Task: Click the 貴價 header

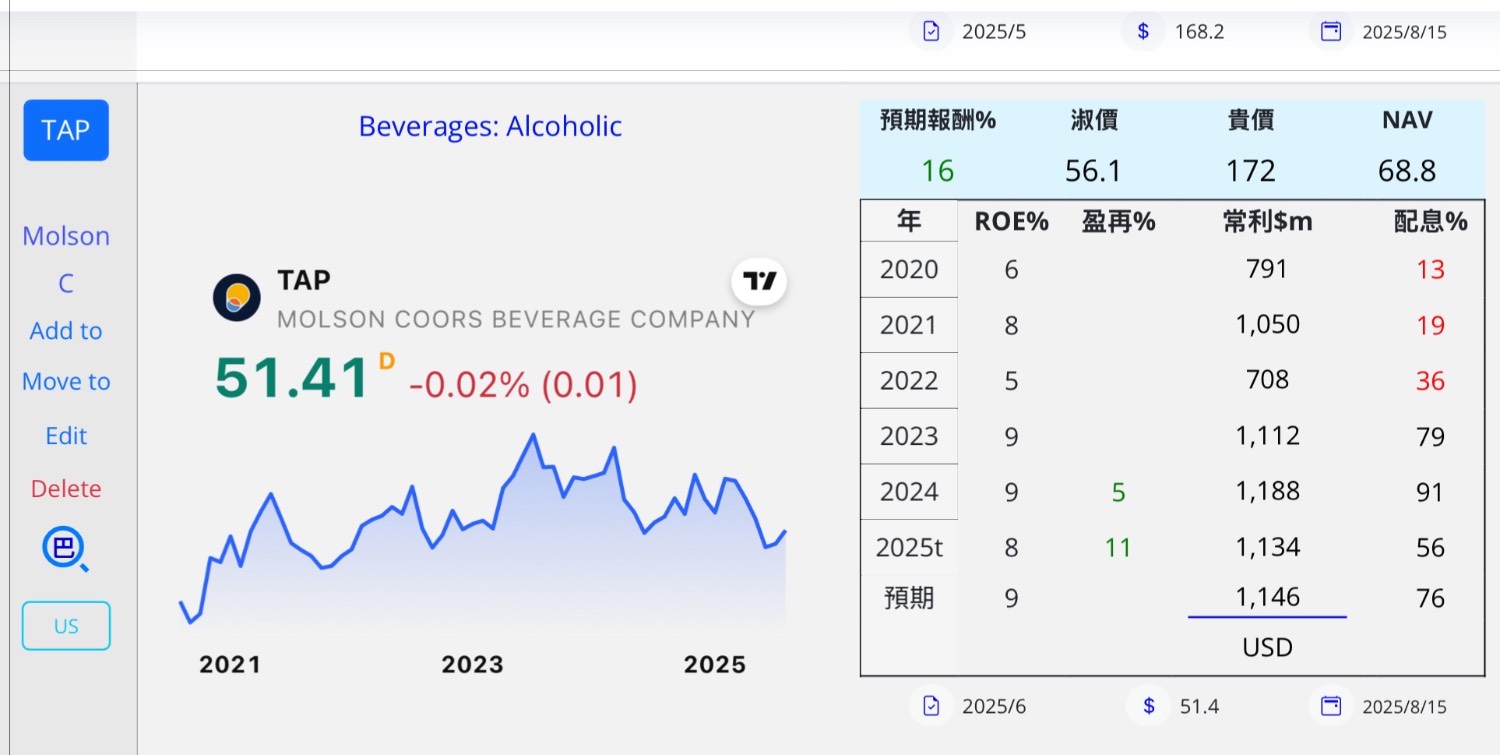Action: click(1251, 121)
